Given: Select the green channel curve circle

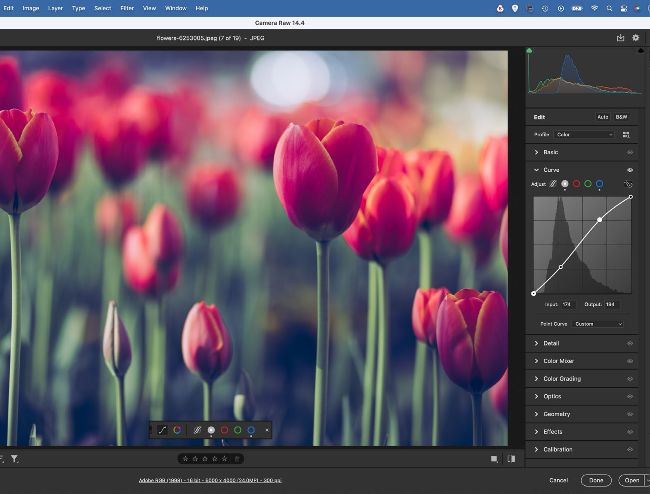Looking at the screenshot, I should pyautogui.click(x=588, y=184).
